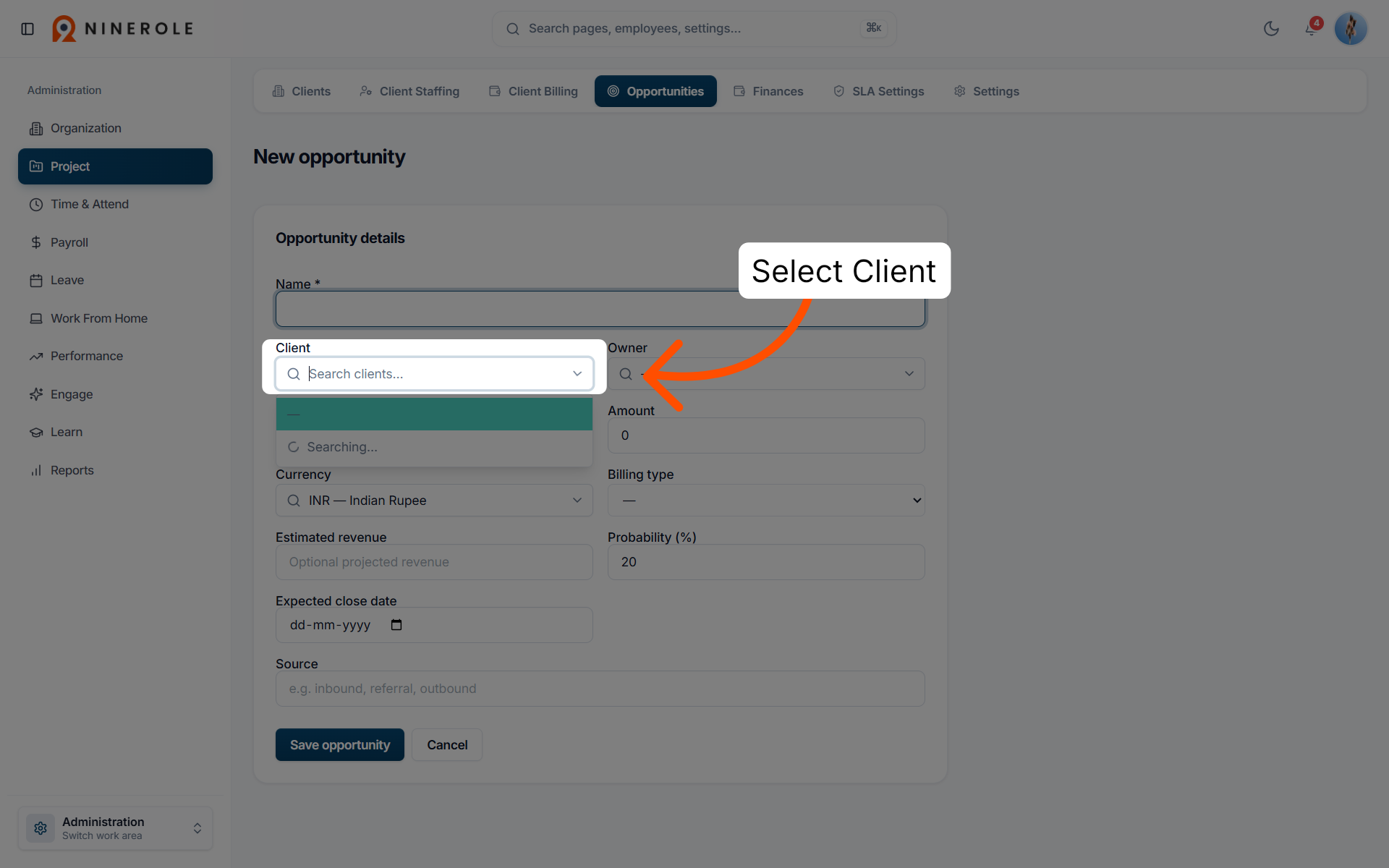Toggle dark mode moon icon
Screen dimensions: 1389x868
click(x=1271, y=29)
